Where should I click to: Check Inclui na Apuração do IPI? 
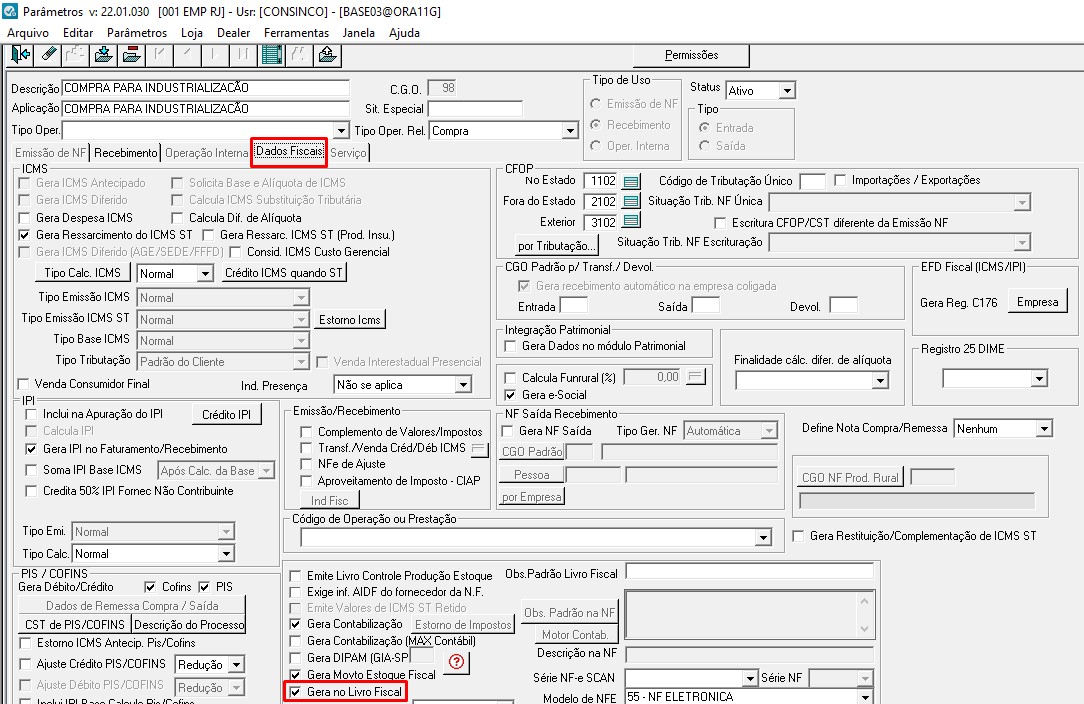31,414
